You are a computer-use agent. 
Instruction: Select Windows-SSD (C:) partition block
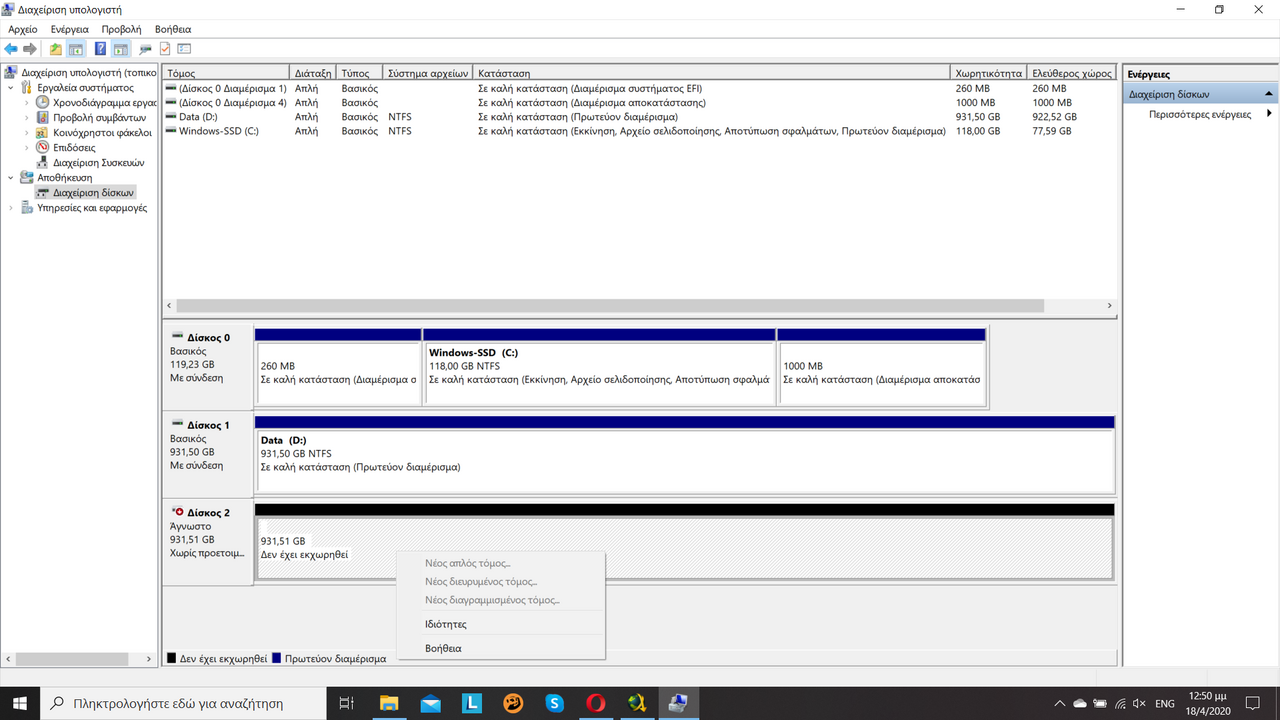pyautogui.click(x=599, y=367)
